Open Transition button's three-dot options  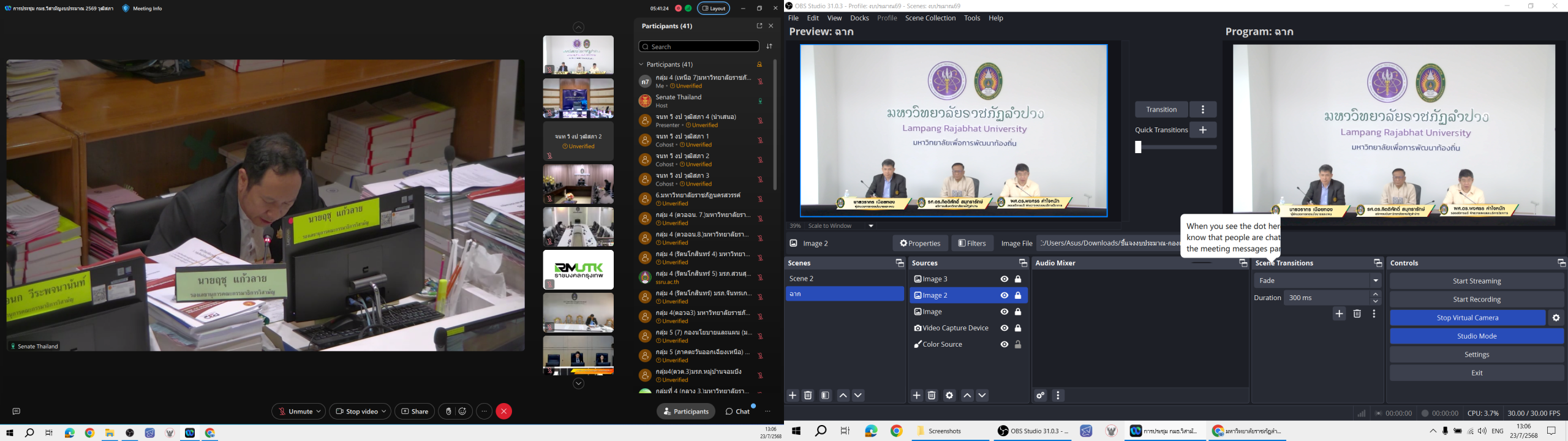pyautogui.click(x=1203, y=110)
